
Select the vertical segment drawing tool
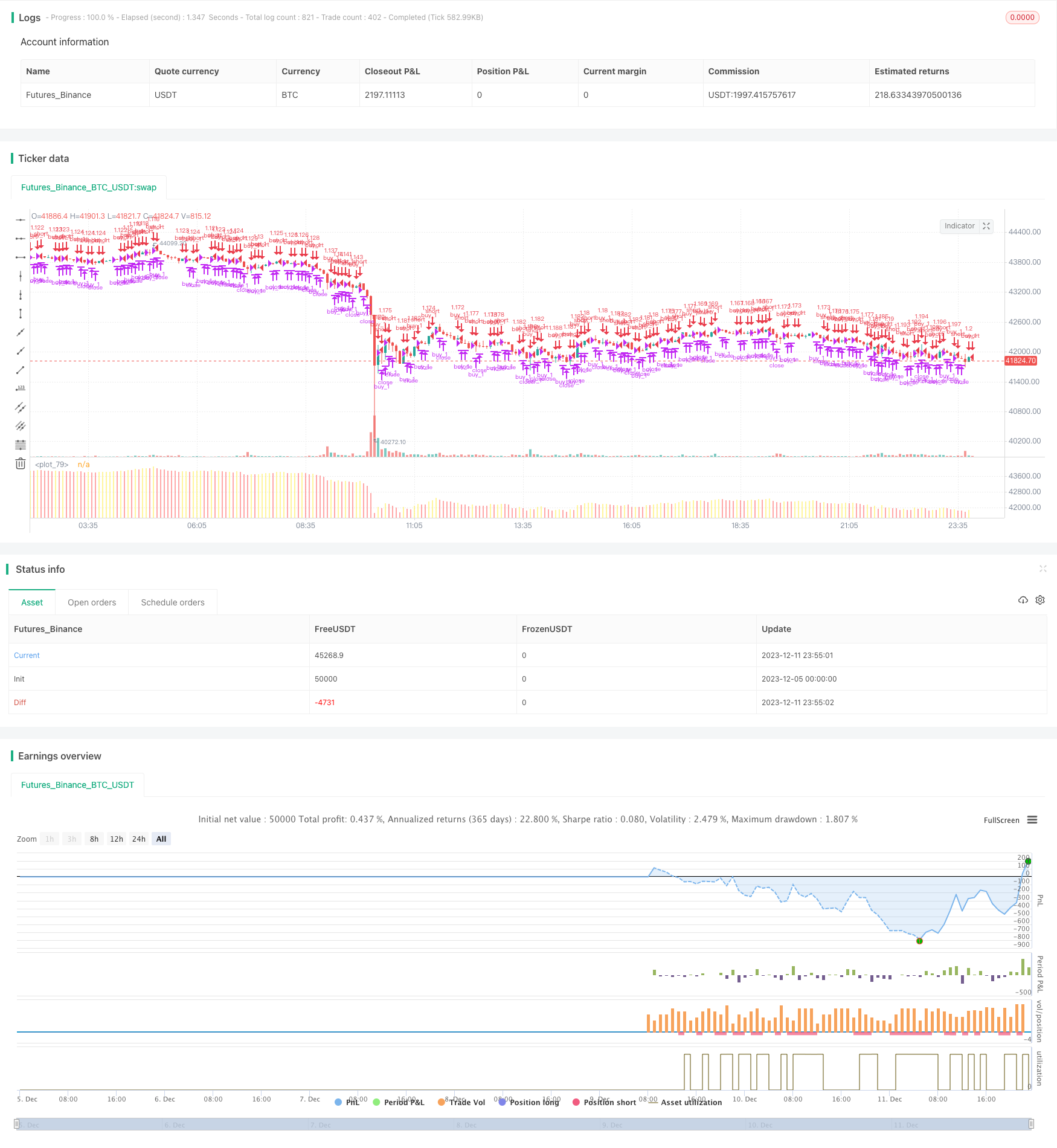21,314
